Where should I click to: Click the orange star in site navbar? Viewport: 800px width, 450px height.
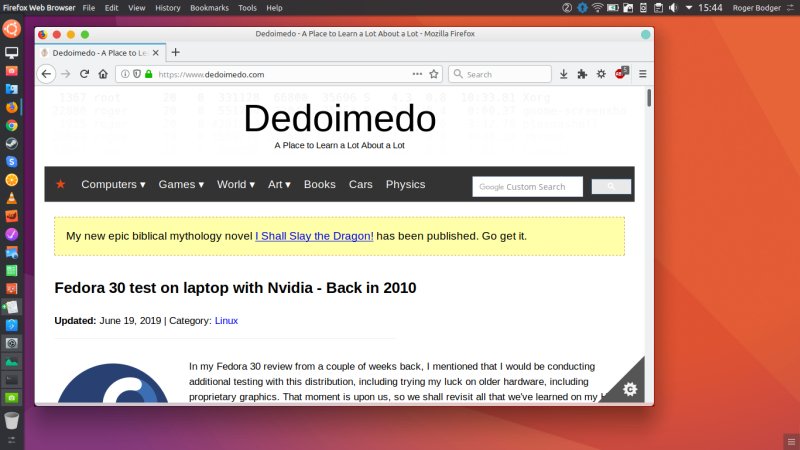(61, 184)
